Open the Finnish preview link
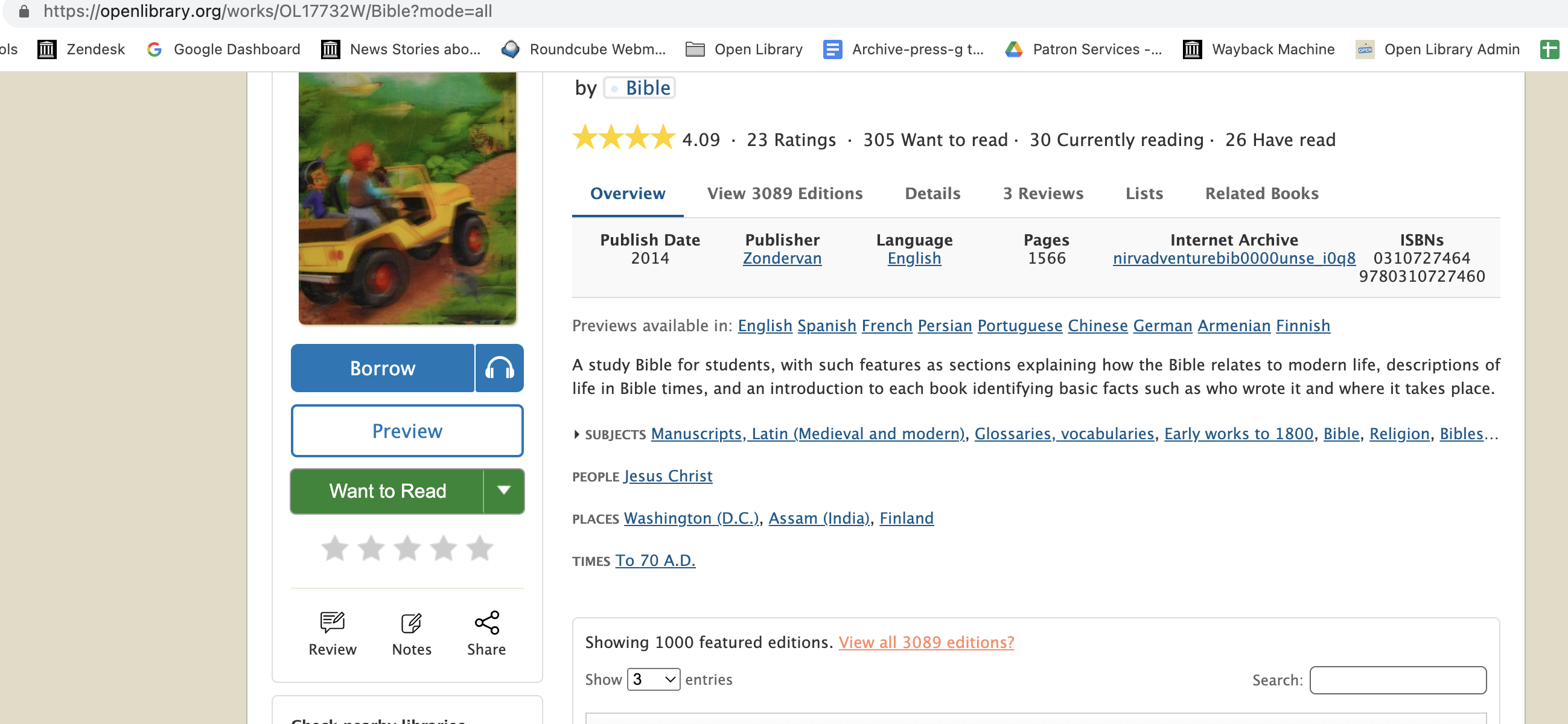1568x724 pixels. tap(1302, 326)
